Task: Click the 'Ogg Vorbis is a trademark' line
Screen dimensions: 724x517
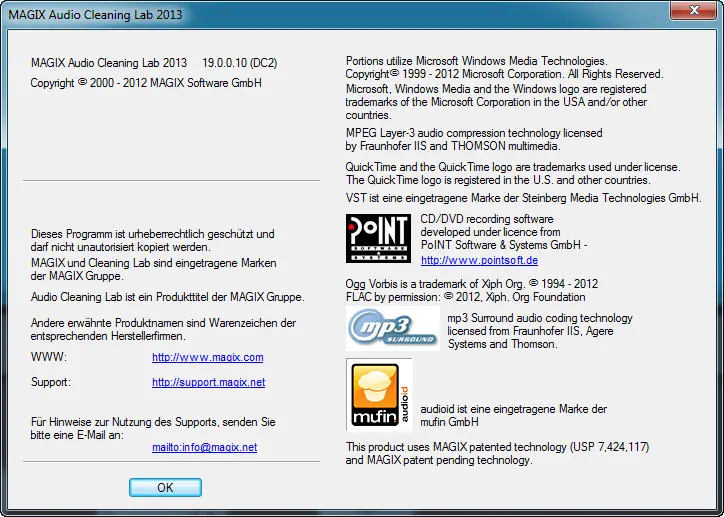Action: click(472, 283)
